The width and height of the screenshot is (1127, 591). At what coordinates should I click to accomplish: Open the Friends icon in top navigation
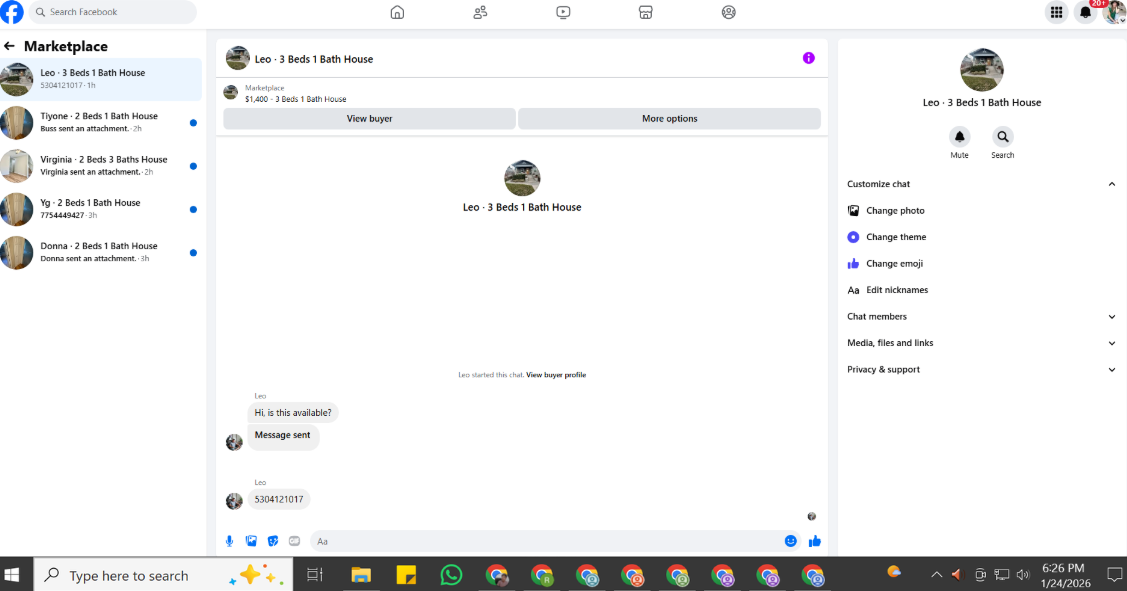point(480,12)
